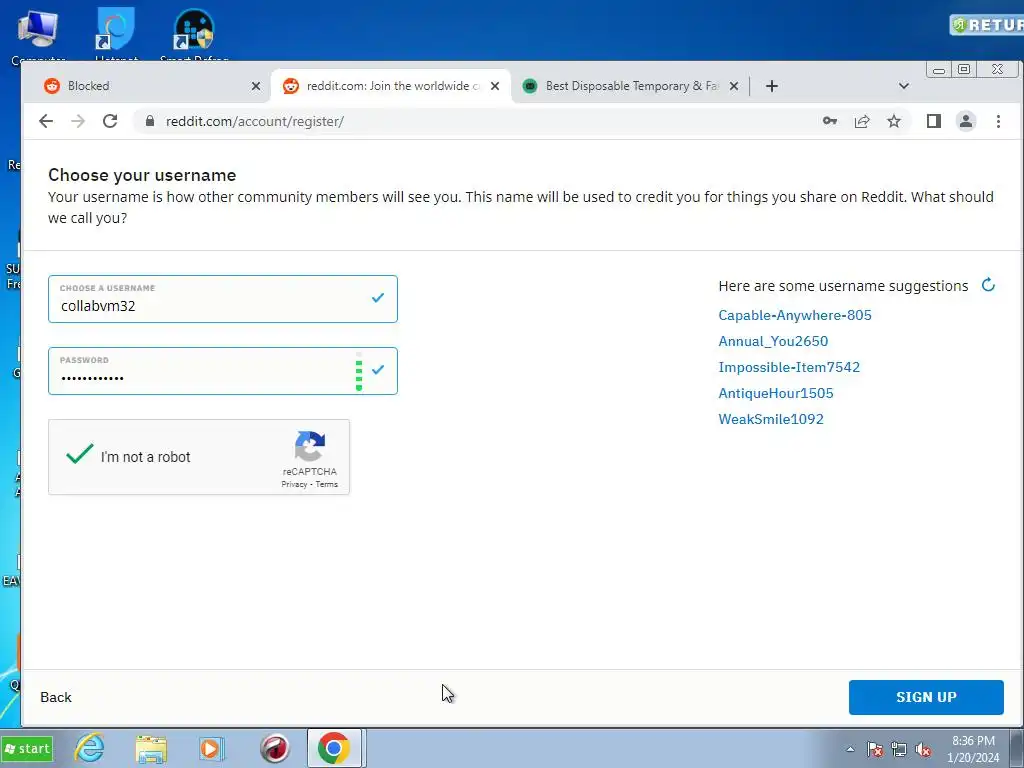Show hidden tray icons arrow

click(850, 749)
